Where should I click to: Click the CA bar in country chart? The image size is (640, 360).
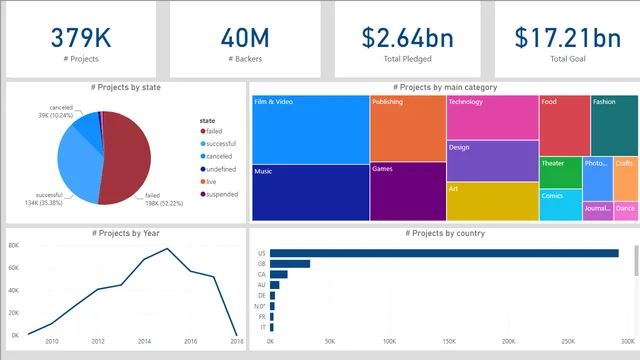279,275
